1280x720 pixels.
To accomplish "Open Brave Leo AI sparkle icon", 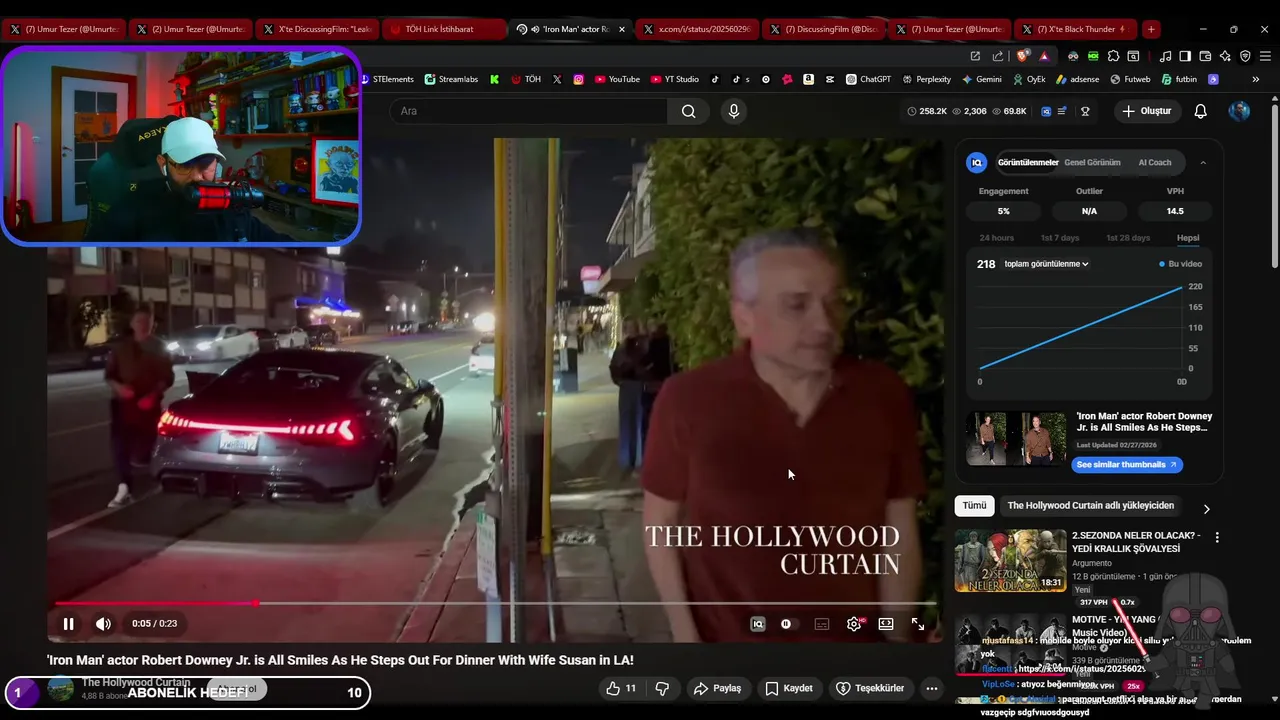I will (x=1225, y=56).
